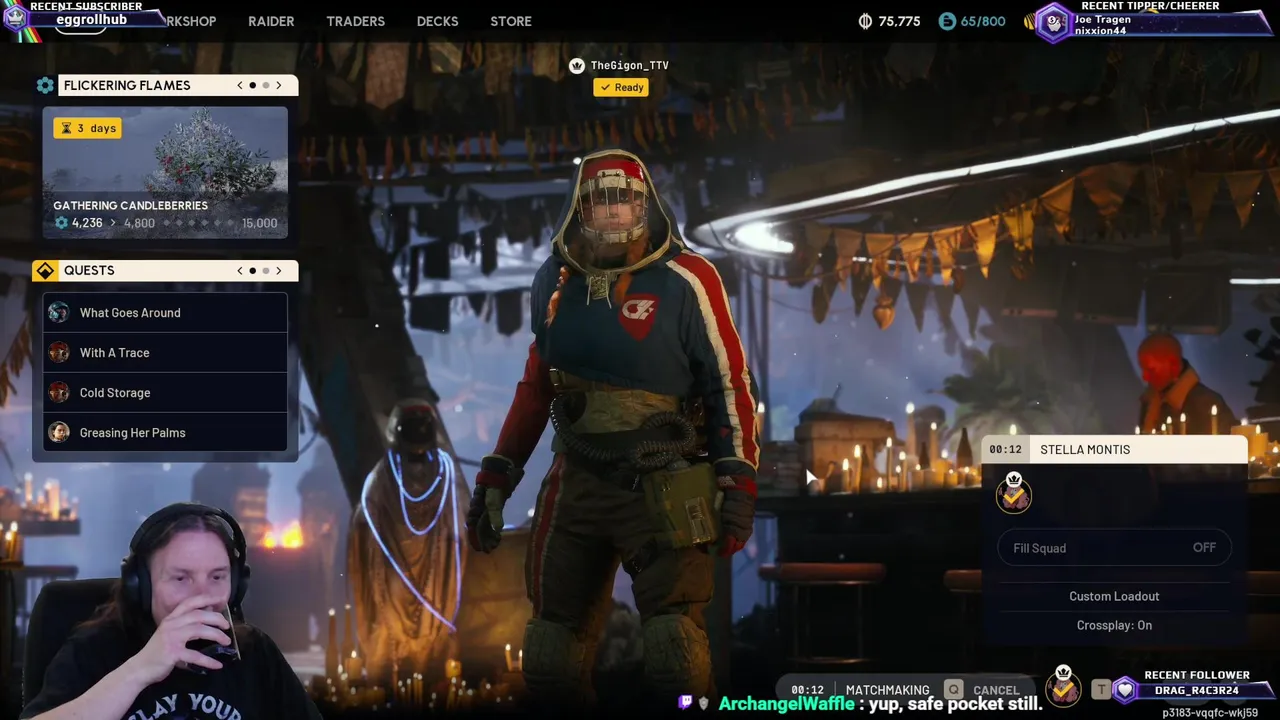The image size is (1280, 720).
Task: Click the coin currency icon next to 75.775
Action: click(865, 21)
